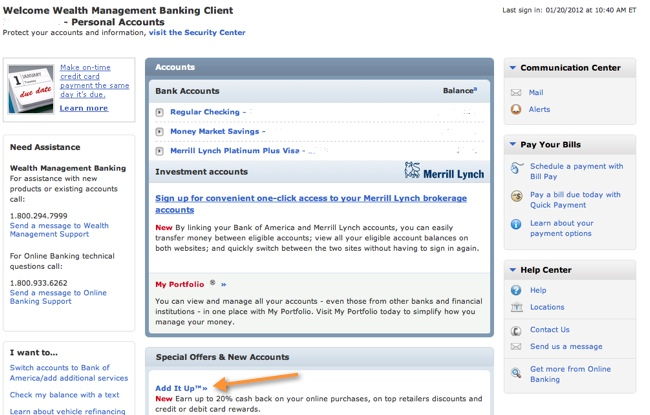Click Check my balance with a text
The image size is (650, 415).
[64, 395]
